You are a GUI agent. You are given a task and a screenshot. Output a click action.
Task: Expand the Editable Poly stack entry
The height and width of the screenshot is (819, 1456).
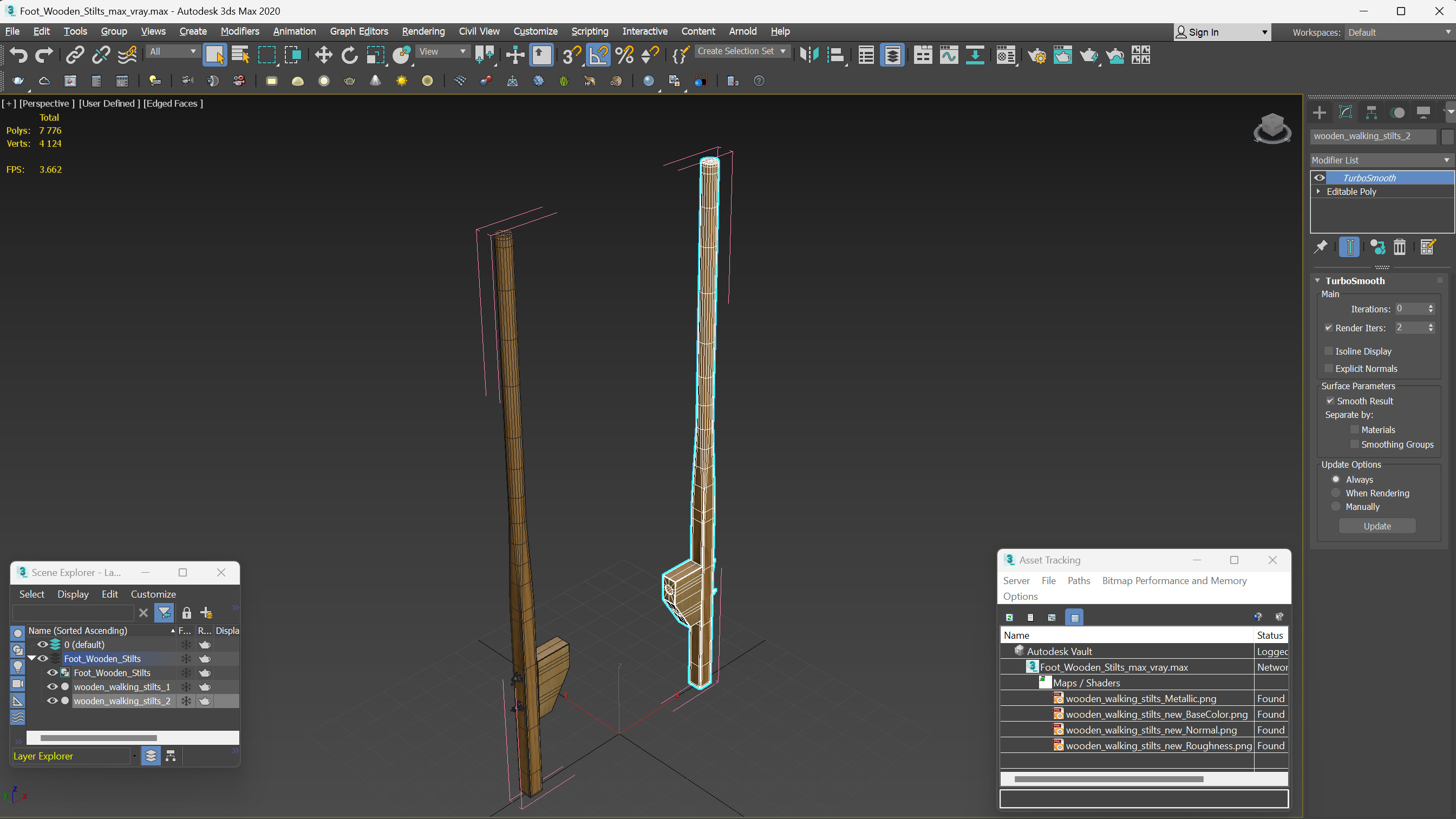coord(1318,192)
